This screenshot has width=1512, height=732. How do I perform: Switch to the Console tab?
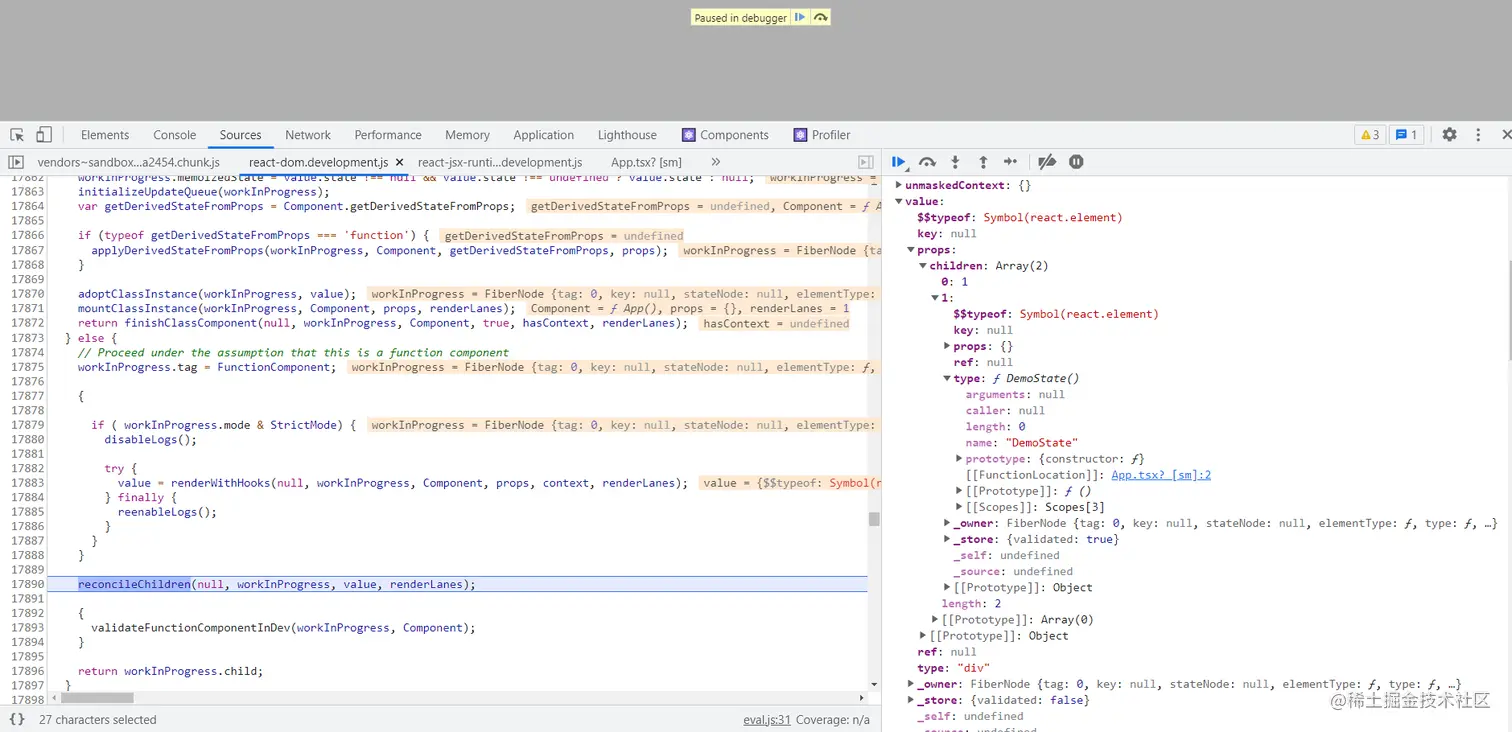[175, 135]
